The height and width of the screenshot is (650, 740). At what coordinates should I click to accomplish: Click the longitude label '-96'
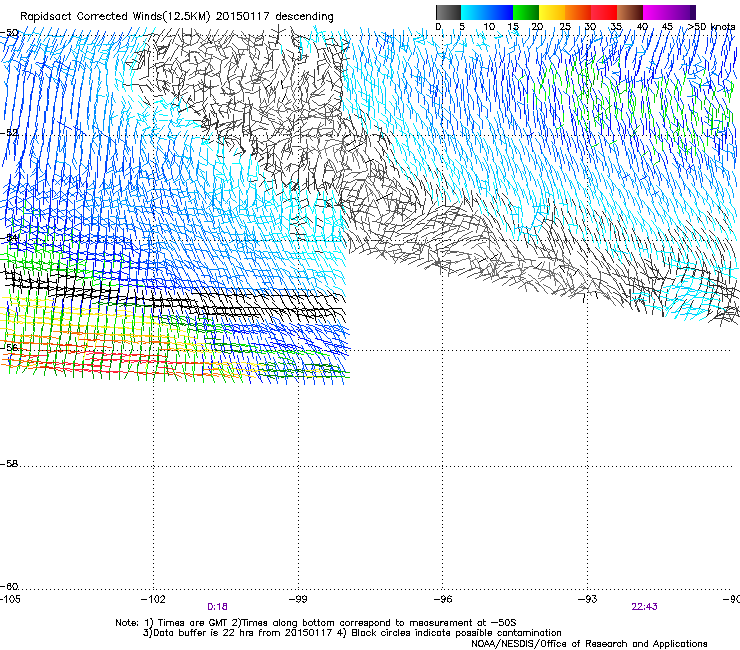[x=443, y=599]
